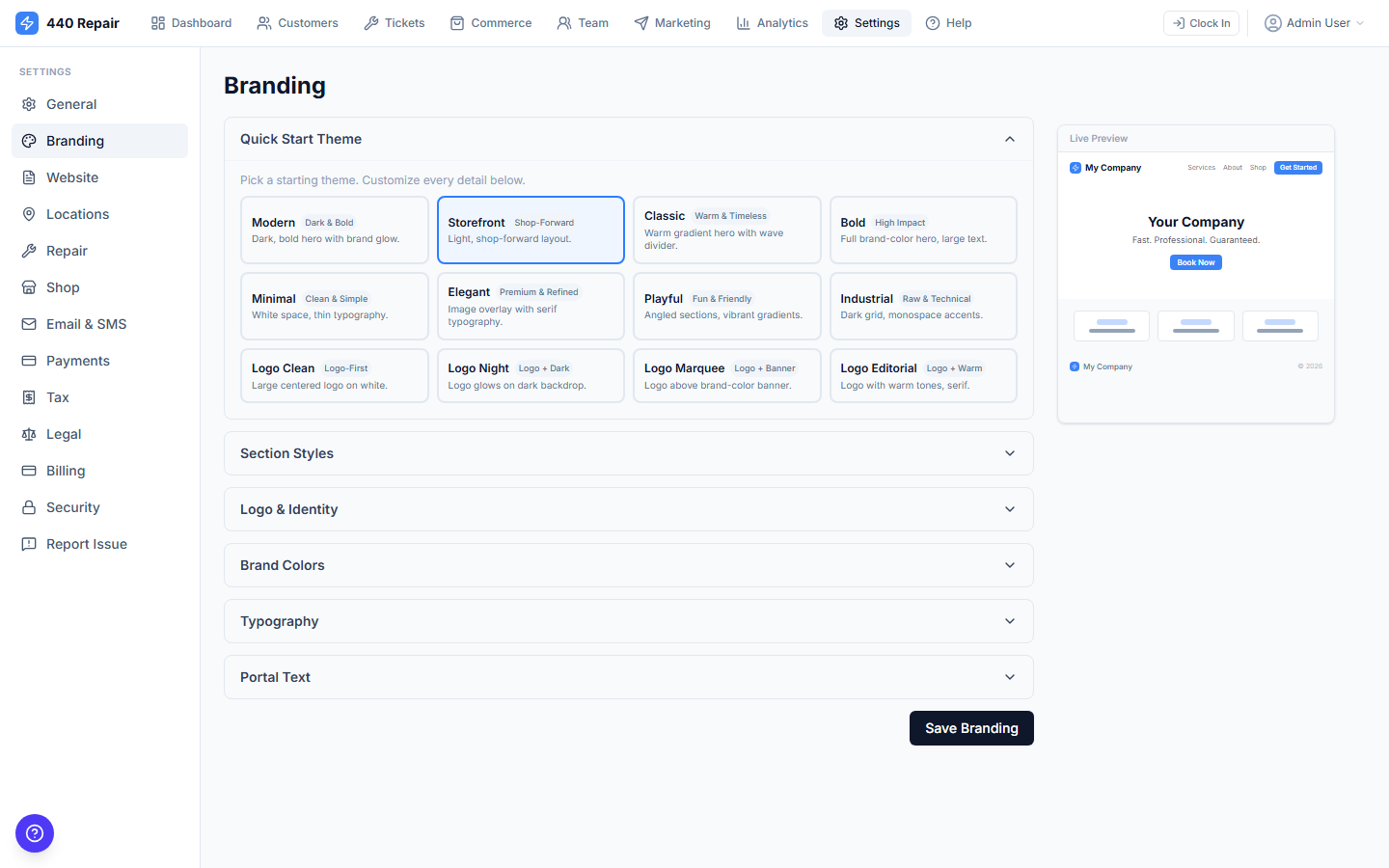This screenshot has height=868, width=1389.
Task: Select the Security padlock icon
Action: pos(28,507)
